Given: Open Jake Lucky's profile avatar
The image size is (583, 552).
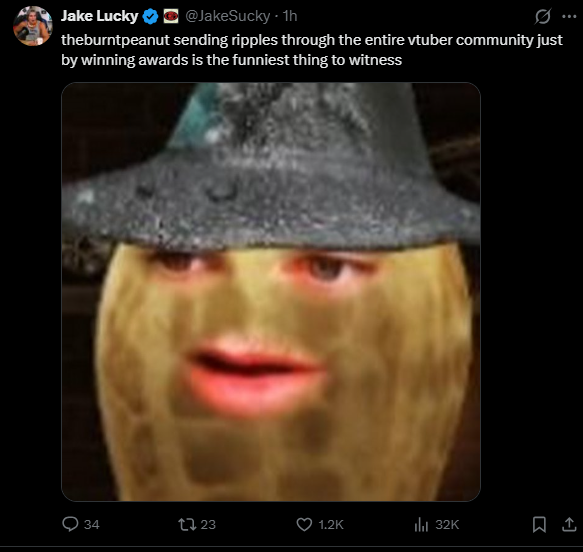Looking at the screenshot, I should tap(33, 26).
